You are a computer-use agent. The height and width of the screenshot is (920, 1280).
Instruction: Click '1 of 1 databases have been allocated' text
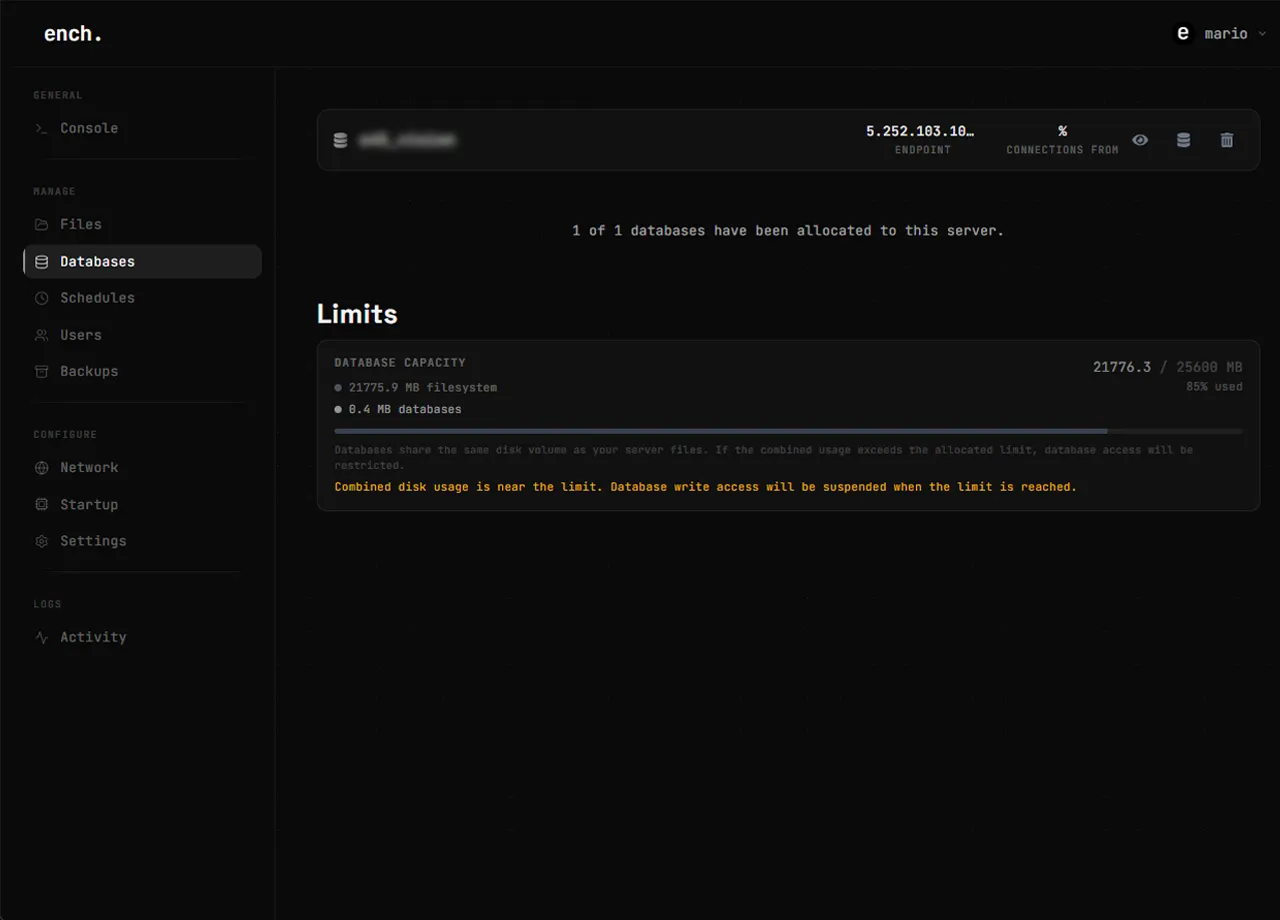tap(788, 230)
